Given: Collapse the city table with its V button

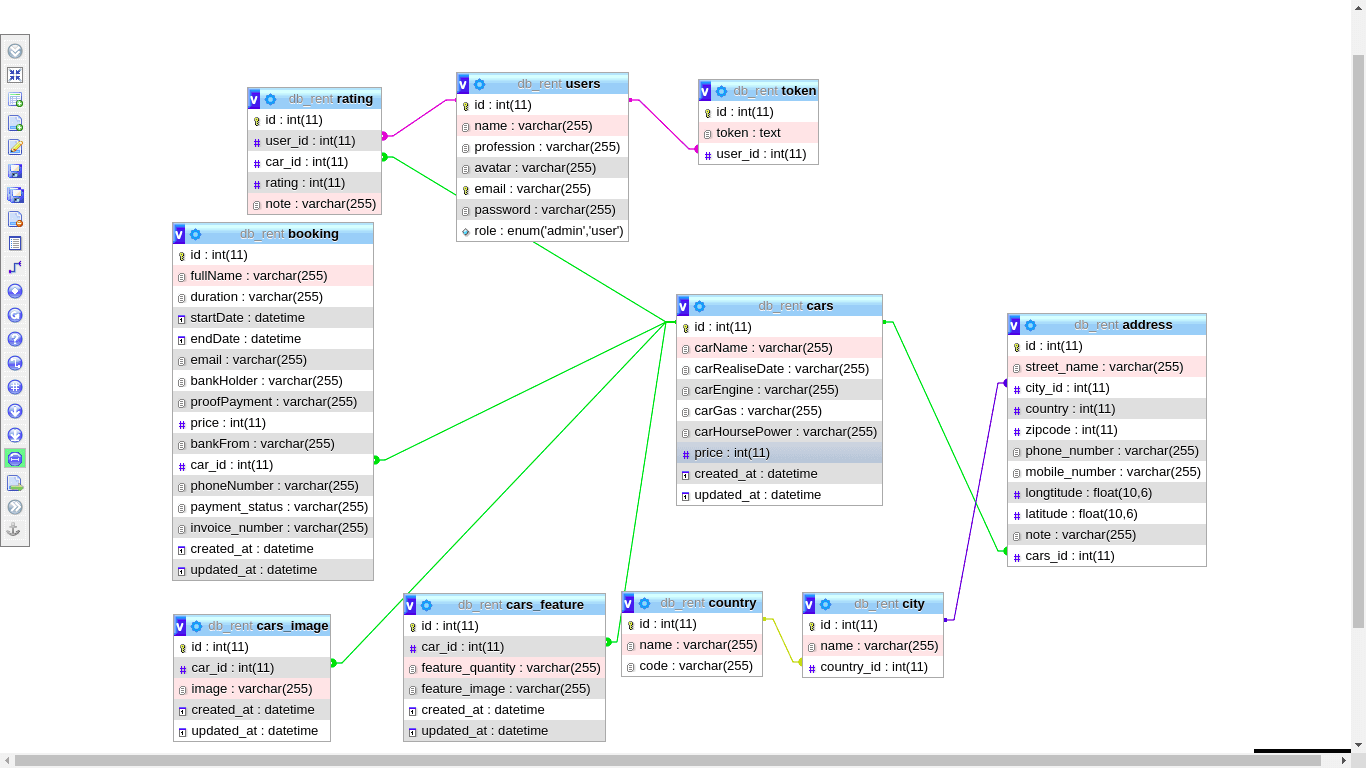Looking at the screenshot, I should pos(809,604).
